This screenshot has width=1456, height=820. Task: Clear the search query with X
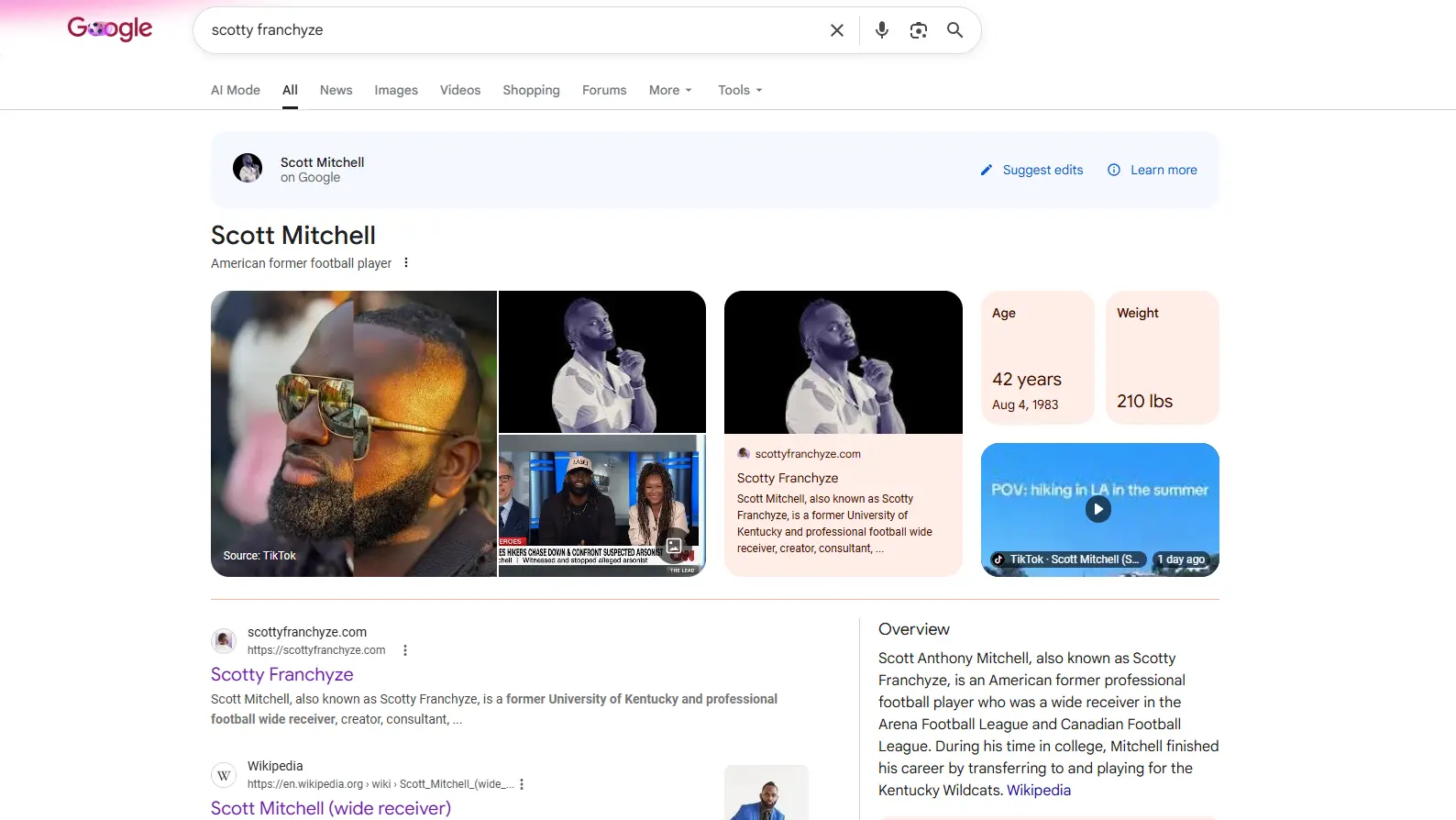click(x=837, y=30)
